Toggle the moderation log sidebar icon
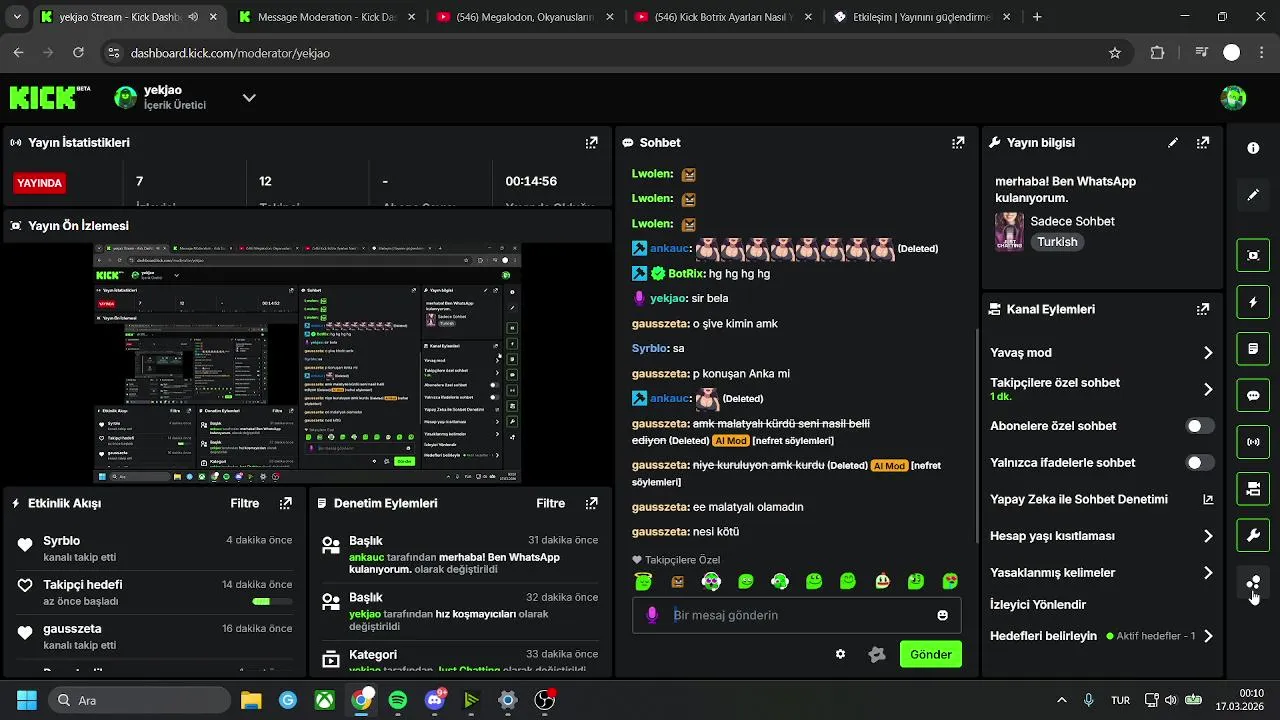 coord(1253,349)
